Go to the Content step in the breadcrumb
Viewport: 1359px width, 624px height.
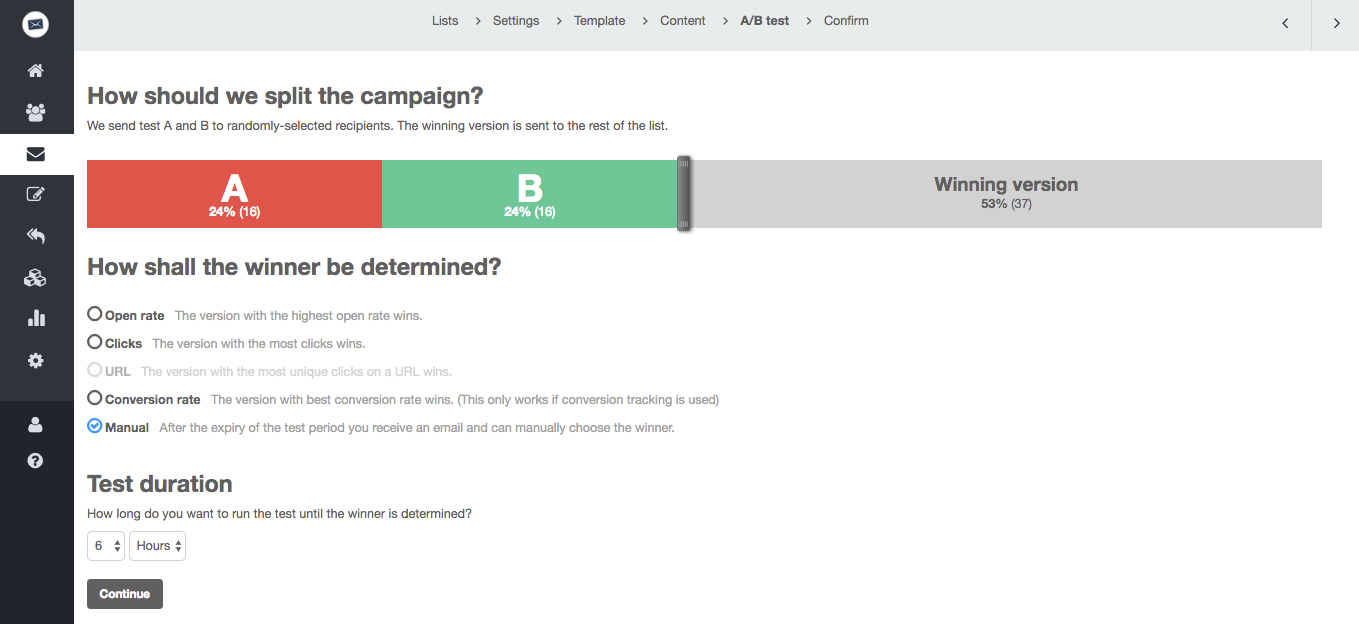pyautogui.click(x=683, y=21)
